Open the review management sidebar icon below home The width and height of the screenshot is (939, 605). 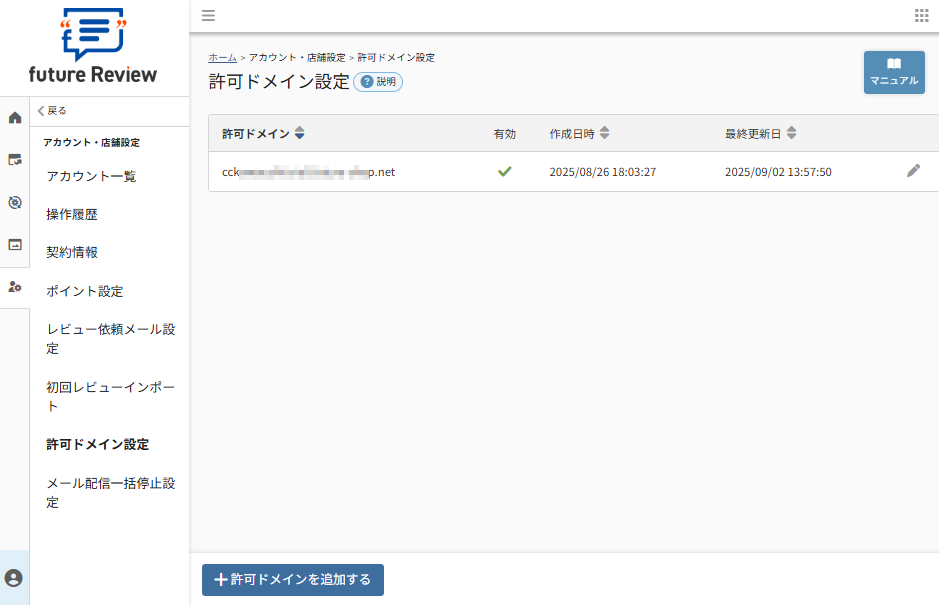coord(14,159)
